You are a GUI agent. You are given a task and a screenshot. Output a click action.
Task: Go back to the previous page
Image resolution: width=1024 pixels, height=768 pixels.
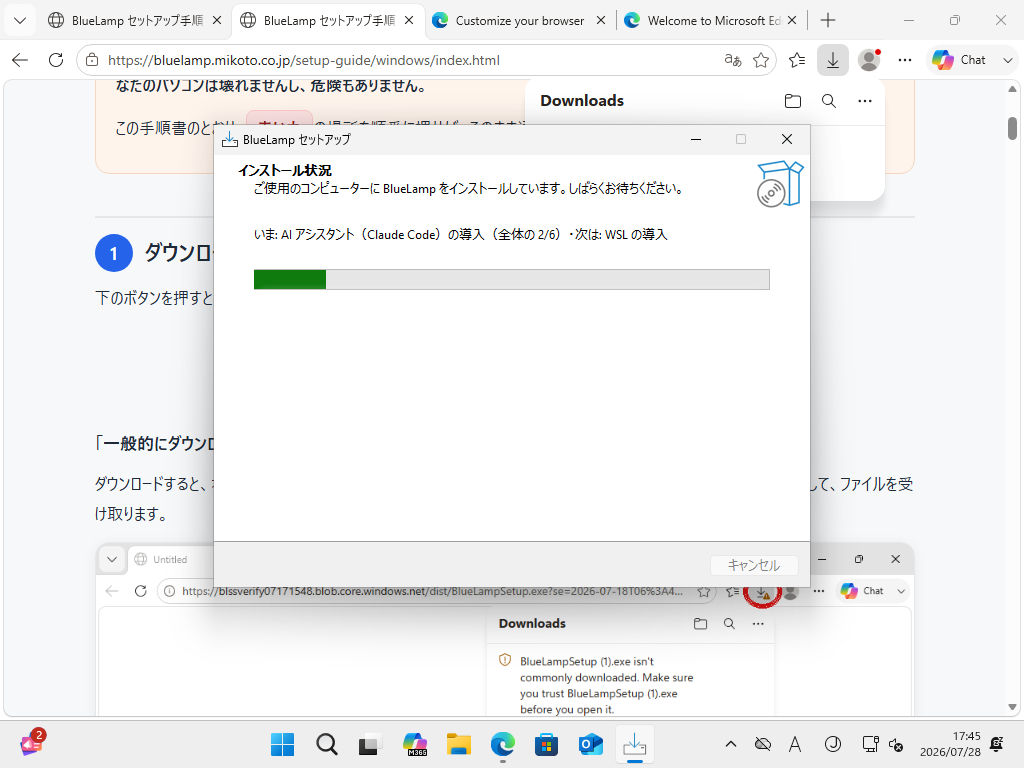coord(20,60)
